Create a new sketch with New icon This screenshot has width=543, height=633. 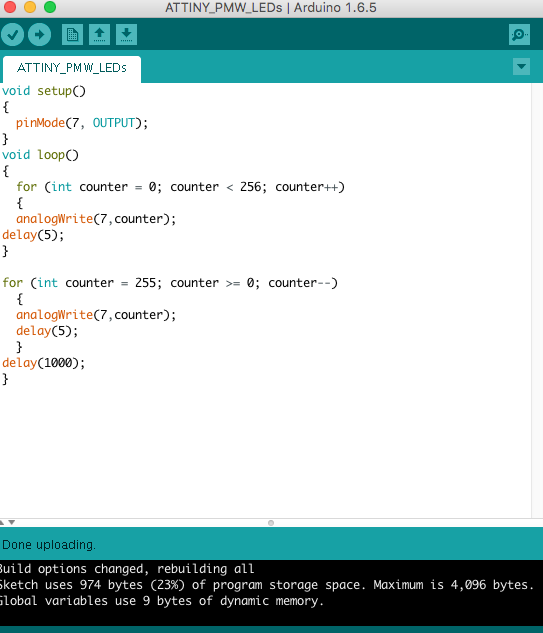click(x=72, y=35)
